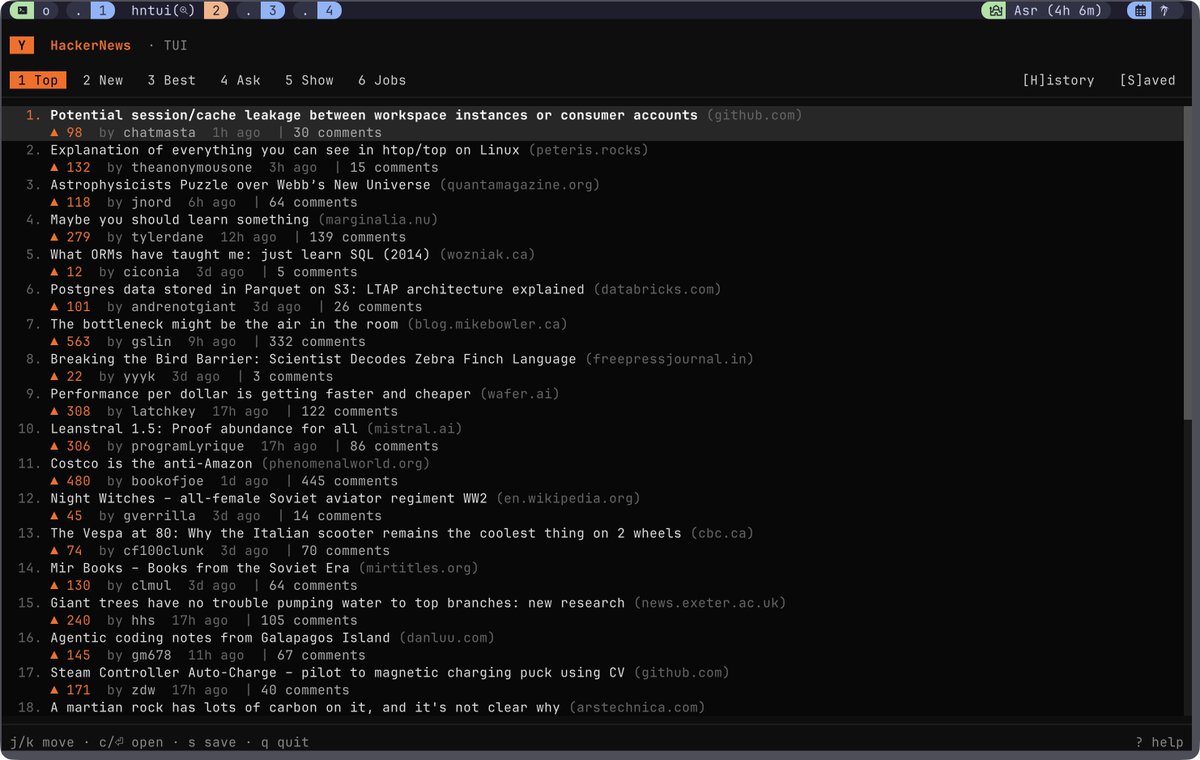Screen dimensions: 1200x760
Task: Click the author name 'tylerdane'
Action: [167, 237]
